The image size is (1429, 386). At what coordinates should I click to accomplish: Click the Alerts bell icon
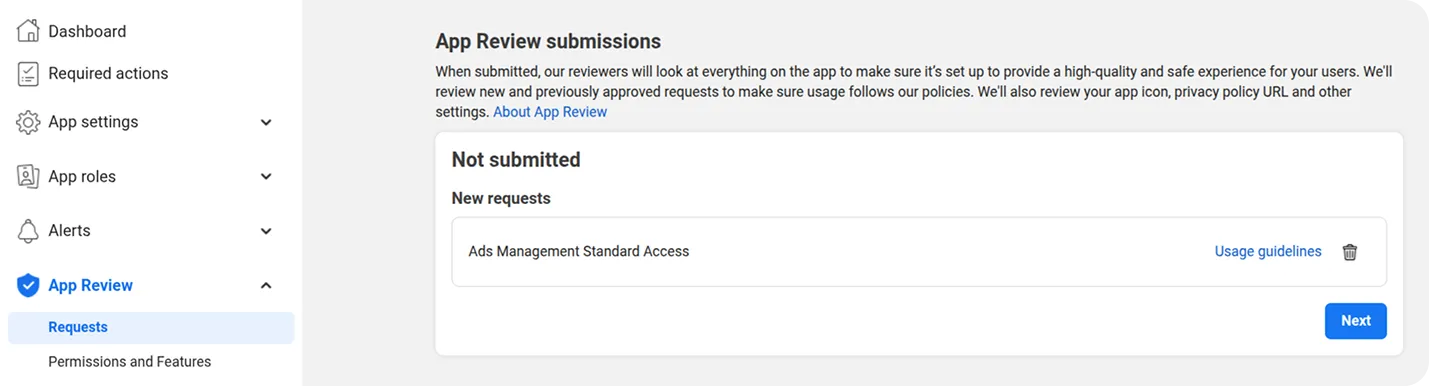[x=28, y=231]
